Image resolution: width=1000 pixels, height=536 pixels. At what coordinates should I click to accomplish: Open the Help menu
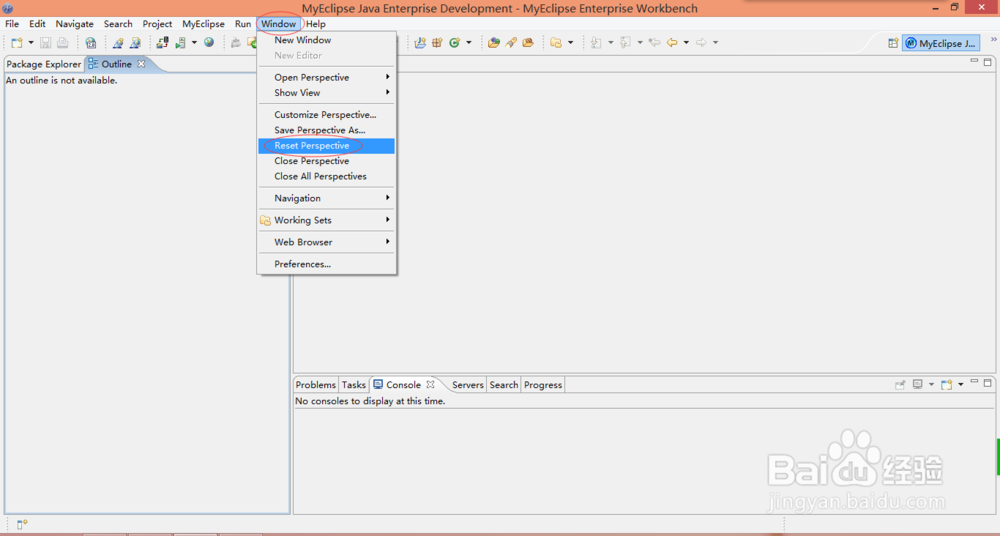316,24
